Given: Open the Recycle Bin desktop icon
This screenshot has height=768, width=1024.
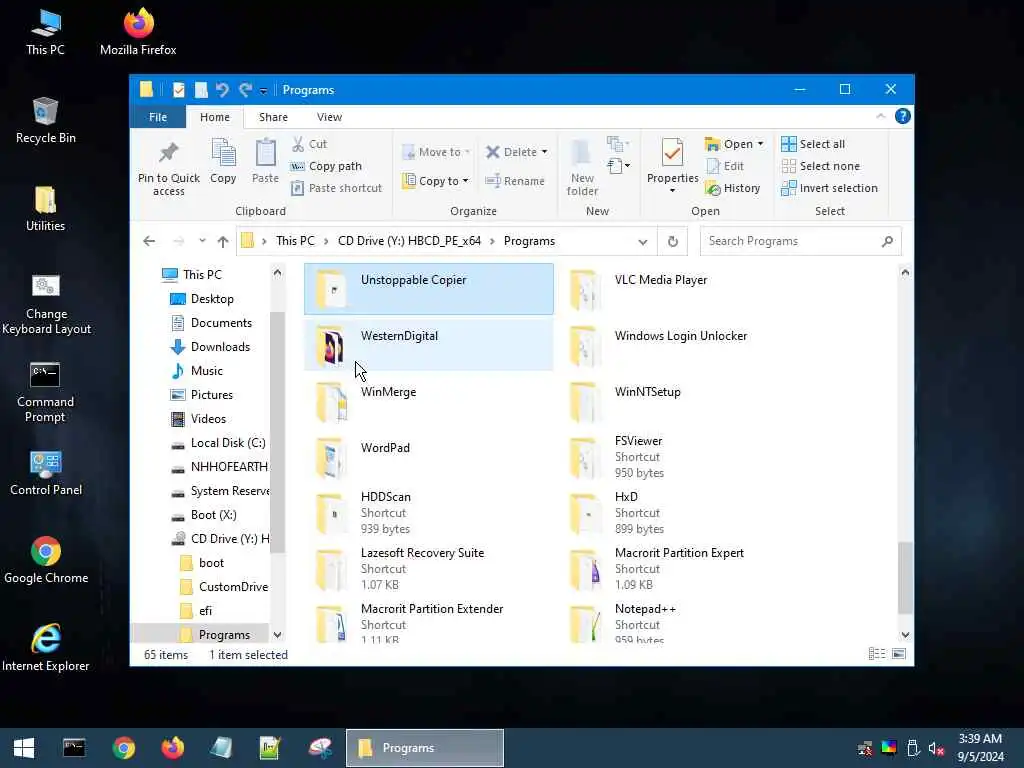Looking at the screenshot, I should pos(45,121).
